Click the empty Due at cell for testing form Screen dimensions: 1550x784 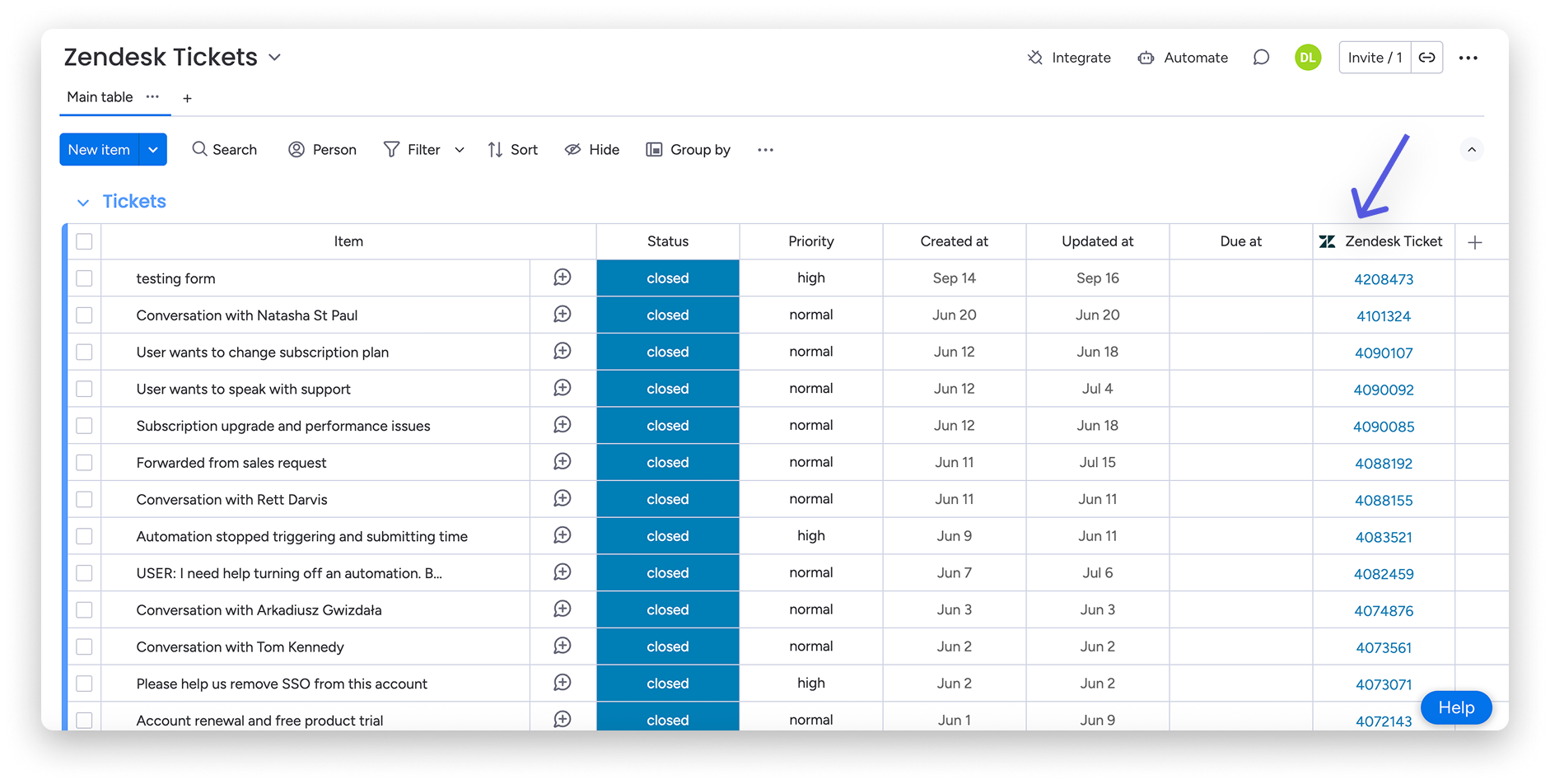1241,278
